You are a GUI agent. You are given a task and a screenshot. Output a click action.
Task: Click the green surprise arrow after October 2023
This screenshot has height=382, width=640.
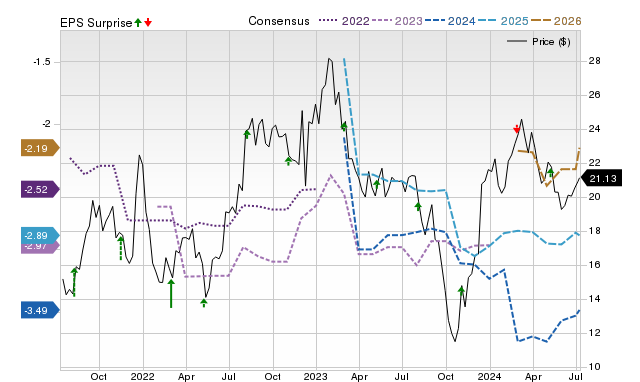point(461,291)
